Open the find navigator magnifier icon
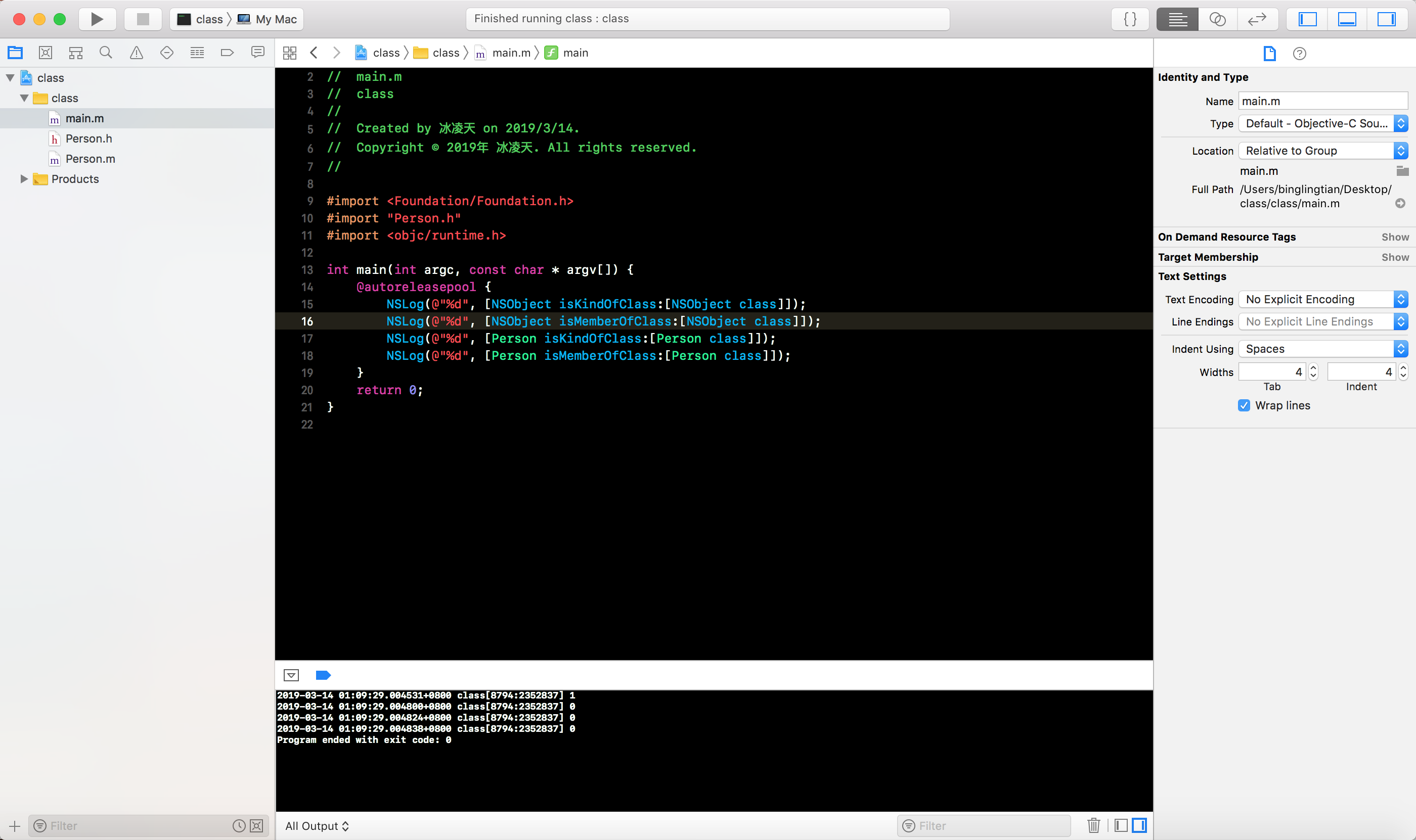 pos(106,53)
